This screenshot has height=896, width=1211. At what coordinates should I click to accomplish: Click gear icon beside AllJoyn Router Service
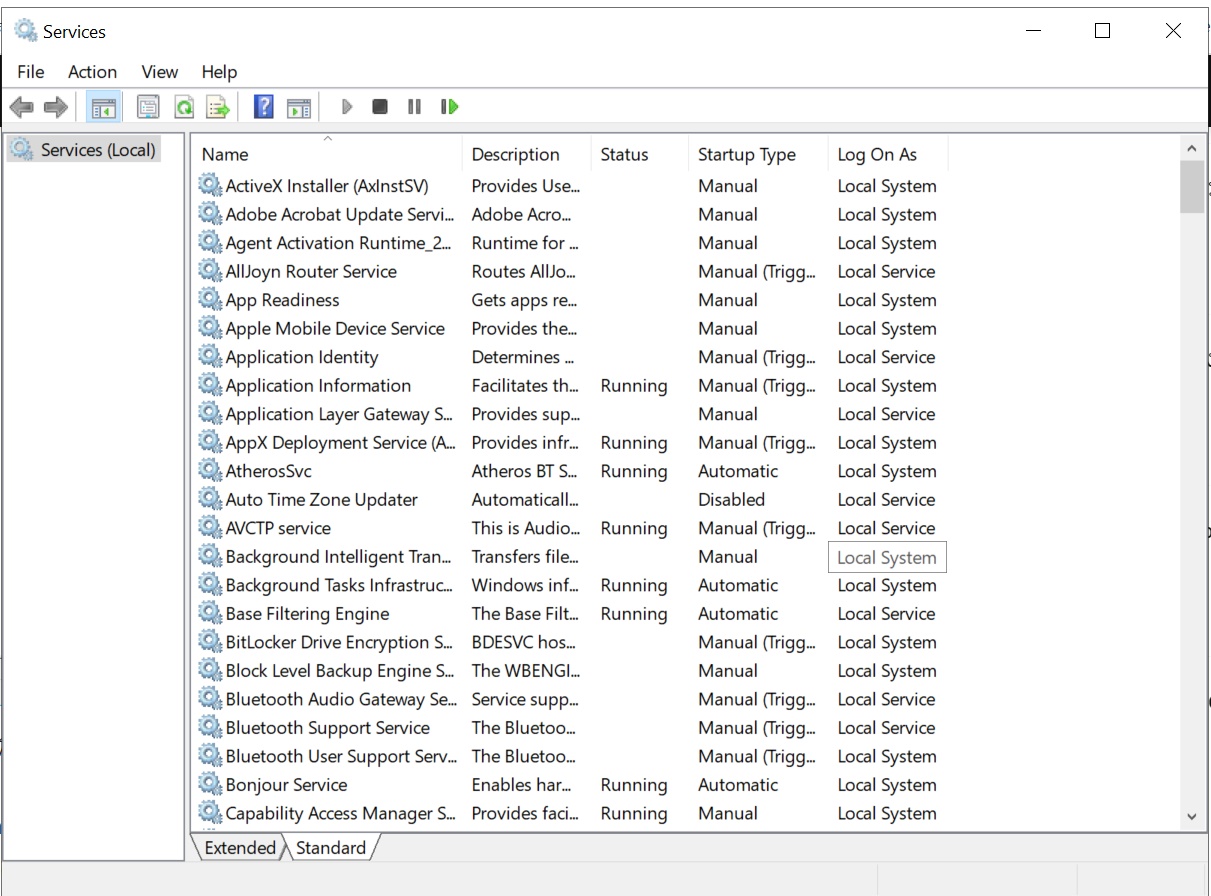pos(210,271)
